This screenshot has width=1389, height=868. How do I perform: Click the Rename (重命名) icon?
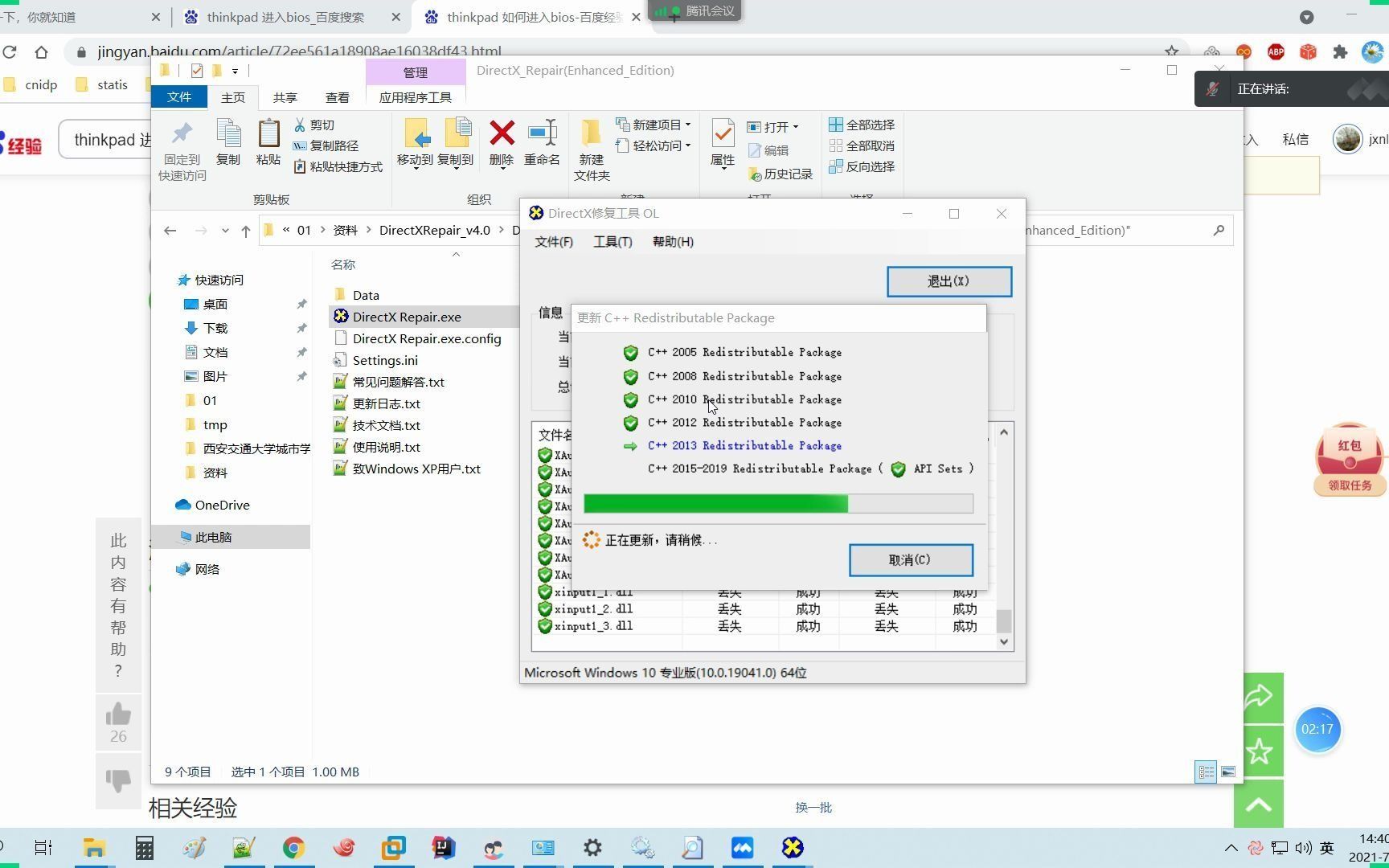(542, 133)
